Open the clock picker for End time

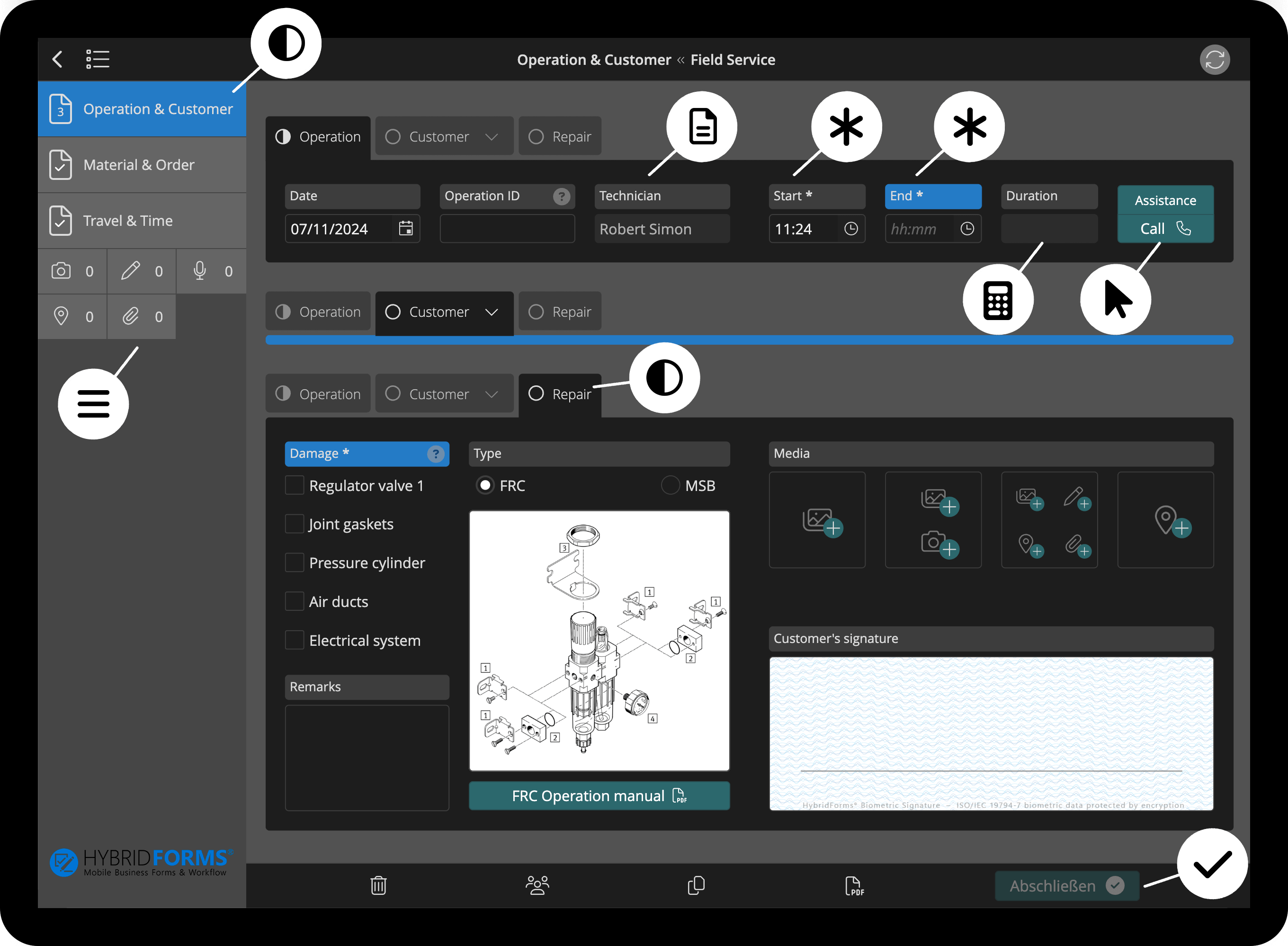967,229
